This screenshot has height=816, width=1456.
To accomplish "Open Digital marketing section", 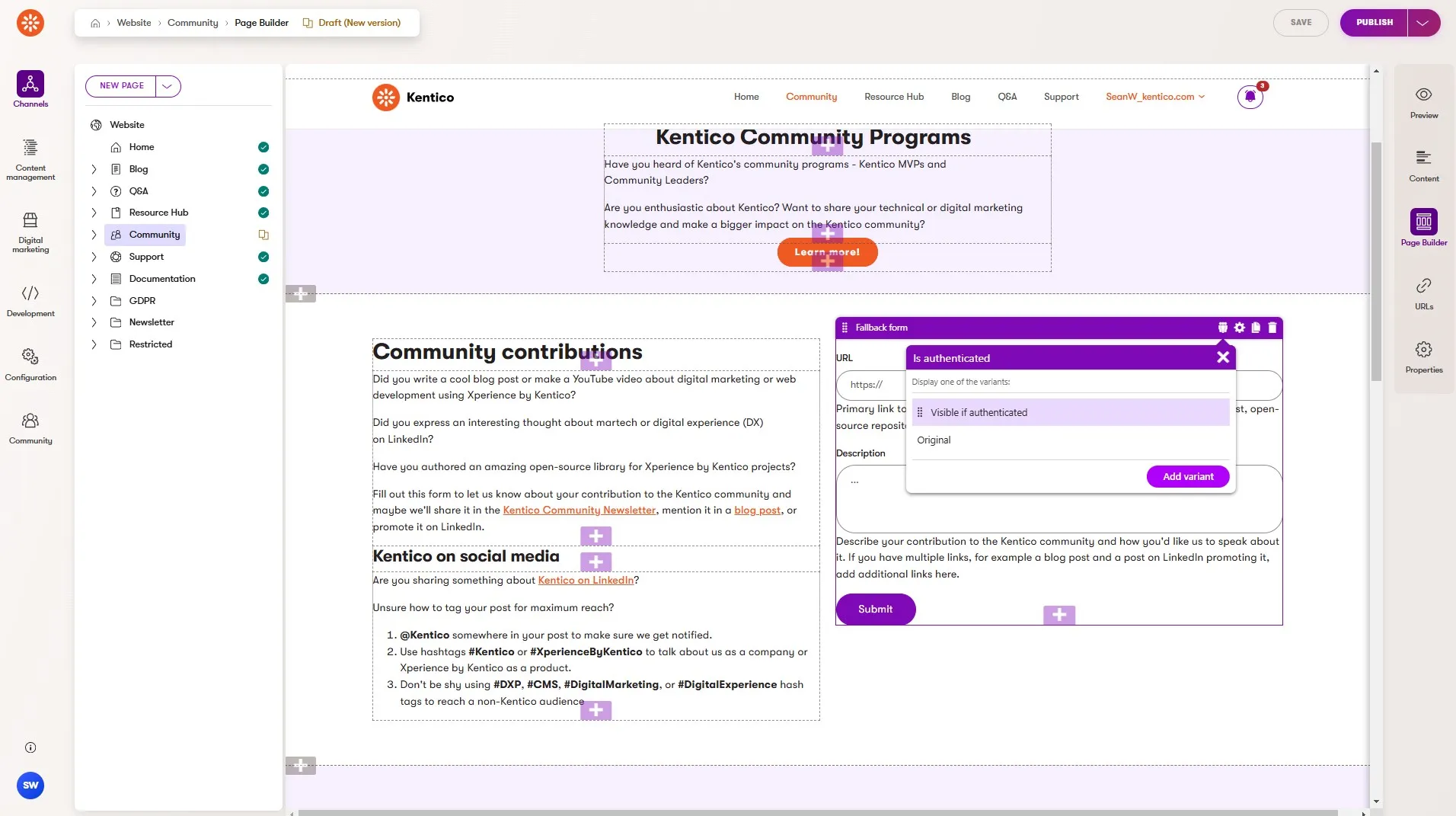I will pos(30,232).
